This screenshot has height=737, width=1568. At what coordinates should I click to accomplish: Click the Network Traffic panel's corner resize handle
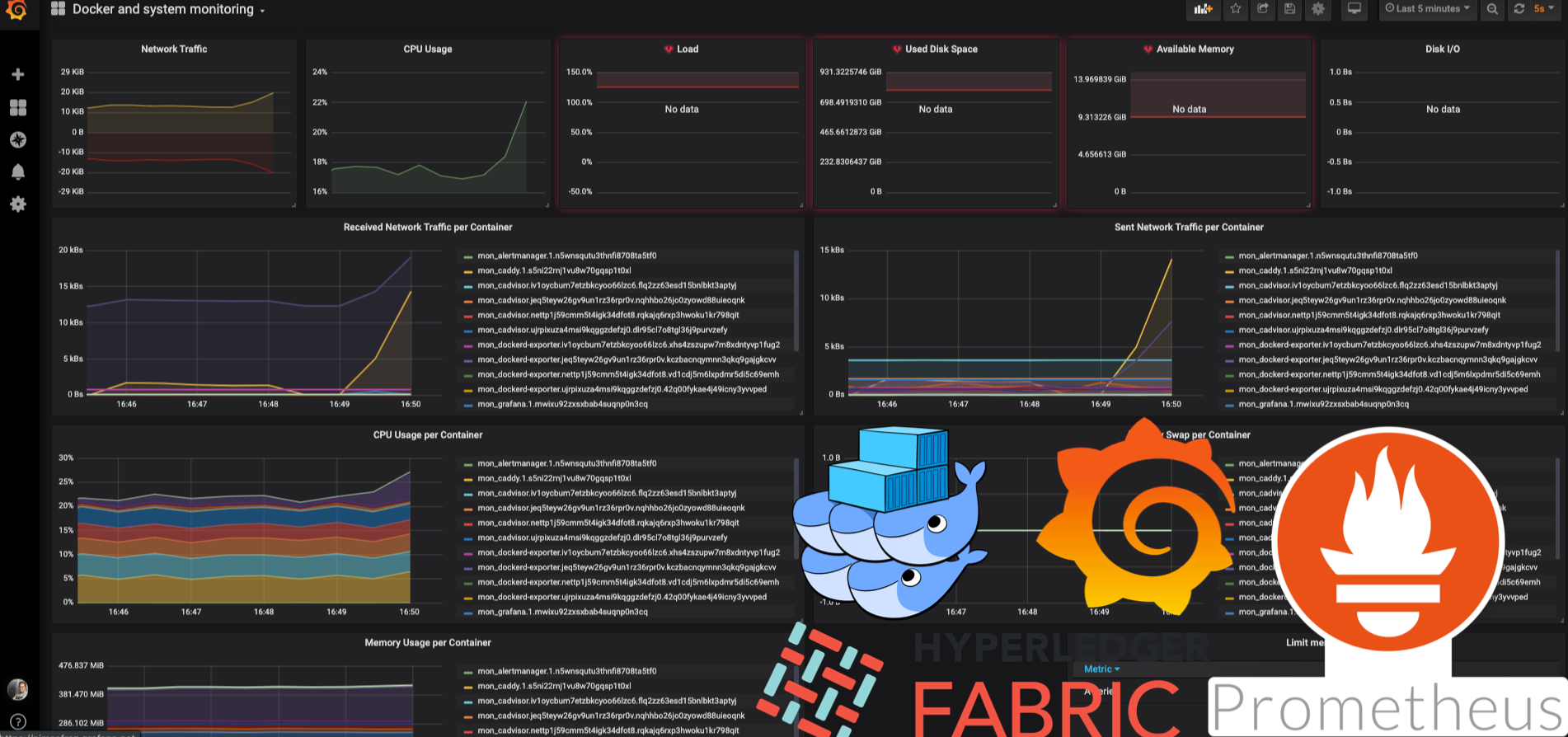coord(293,204)
